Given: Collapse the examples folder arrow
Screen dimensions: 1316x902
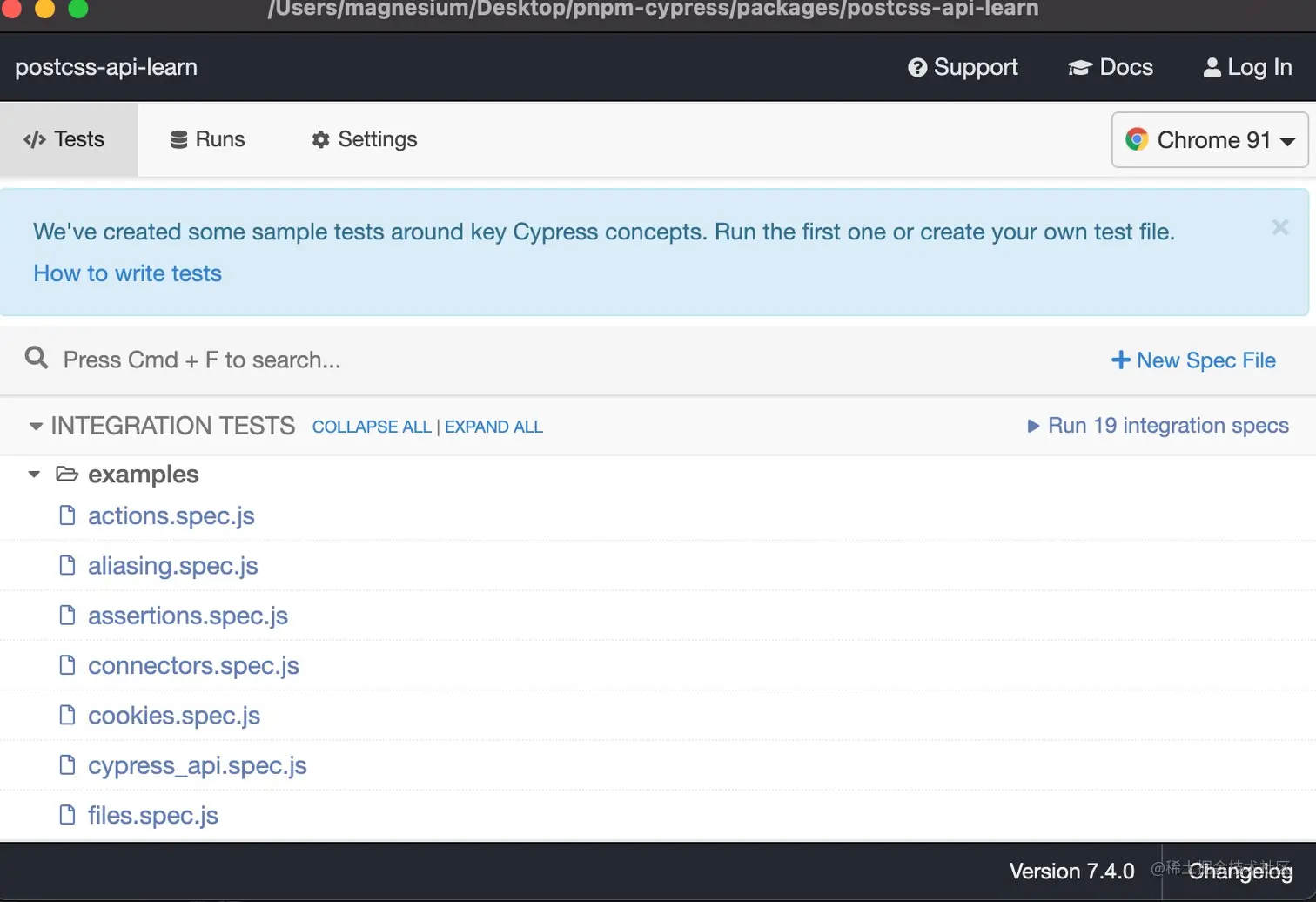Looking at the screenshot, I should [34, 475].
